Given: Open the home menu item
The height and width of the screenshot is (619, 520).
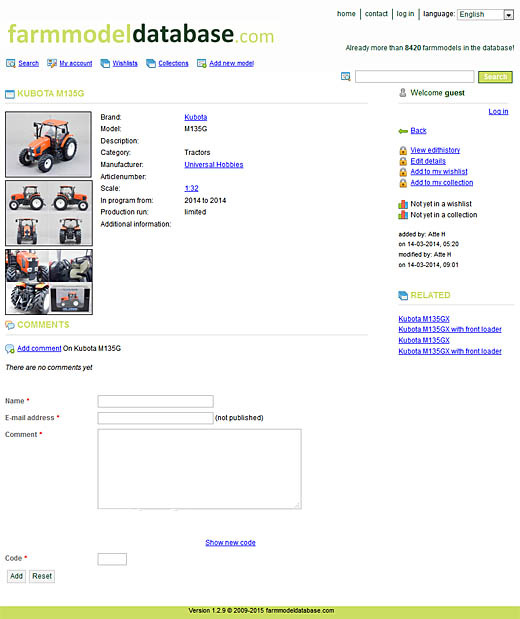Looking at the screenshot, I should [346, 14].
